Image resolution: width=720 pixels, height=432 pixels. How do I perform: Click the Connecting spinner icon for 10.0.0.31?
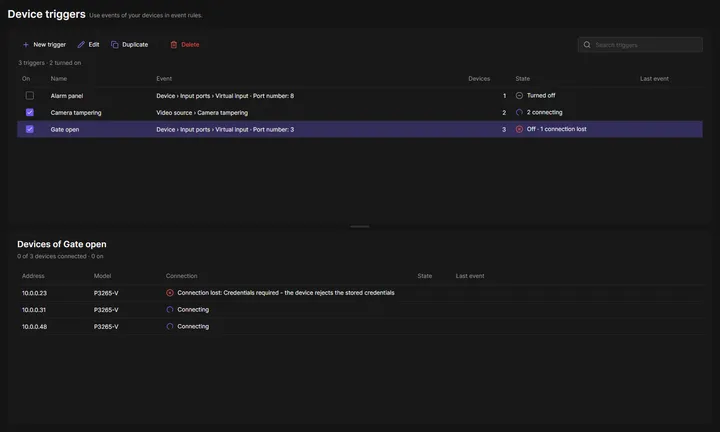(170, 309)
